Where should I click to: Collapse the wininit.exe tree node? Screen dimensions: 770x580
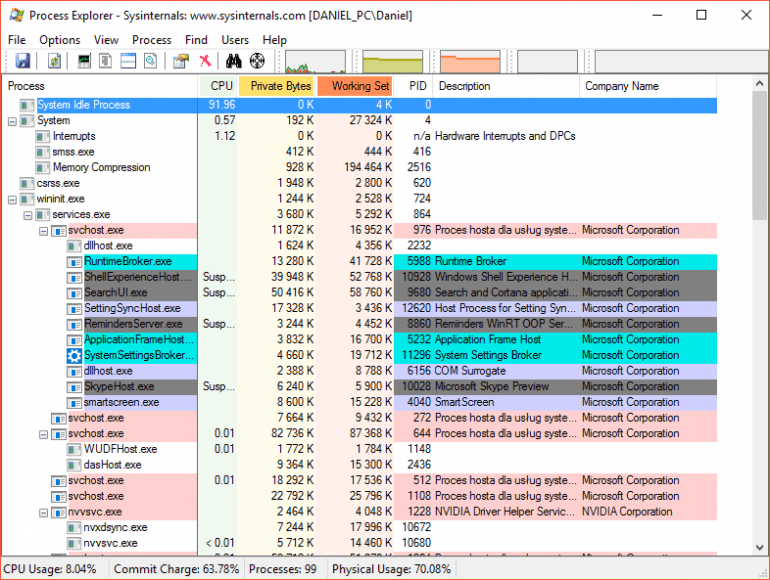[12, 199]
